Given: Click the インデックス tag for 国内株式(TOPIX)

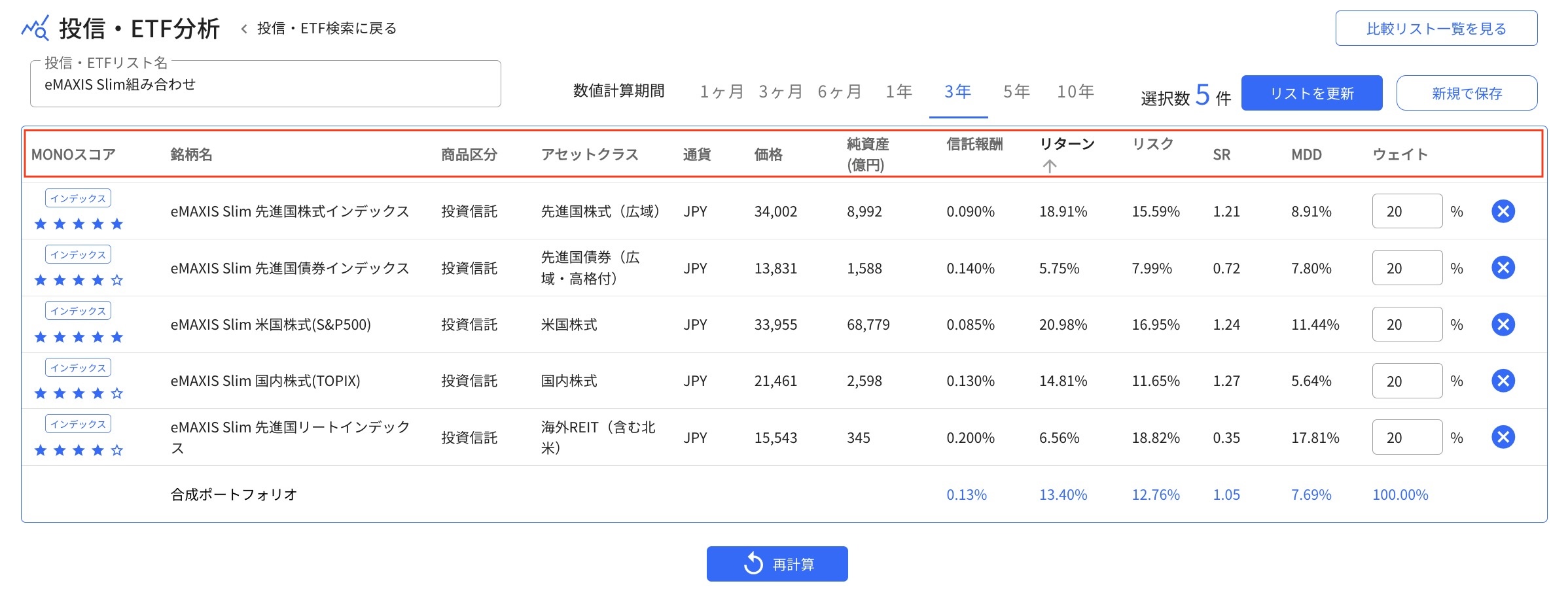Looking at the screenshot, I should click(78, 367).
